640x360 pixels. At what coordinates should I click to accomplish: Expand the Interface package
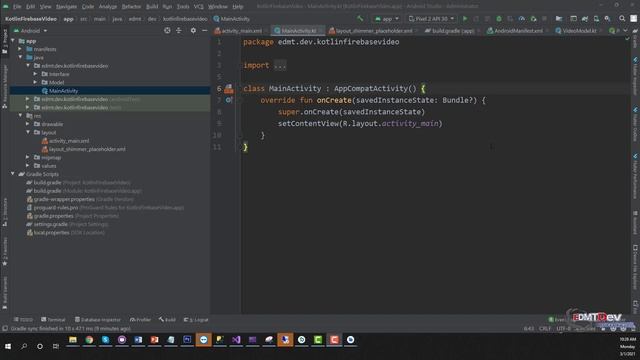[x=36, y=74]
